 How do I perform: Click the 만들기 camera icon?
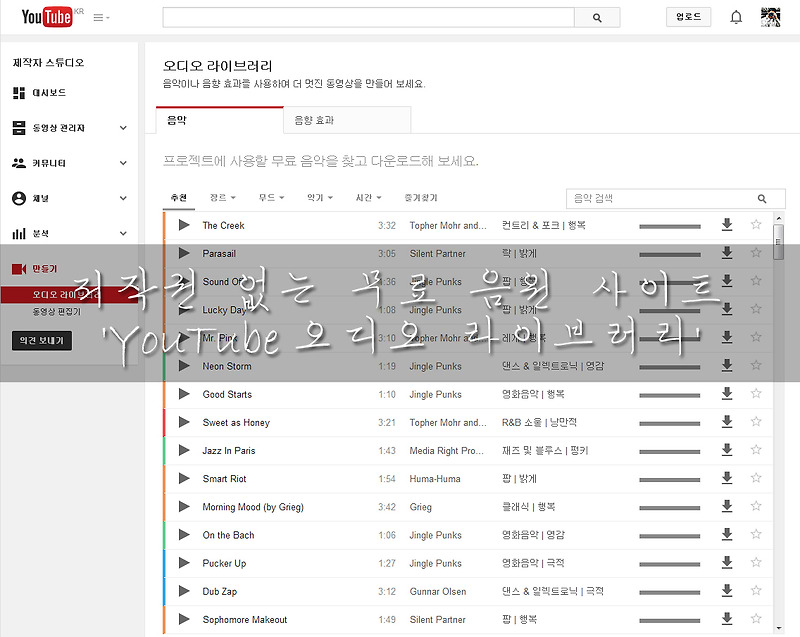19,269
